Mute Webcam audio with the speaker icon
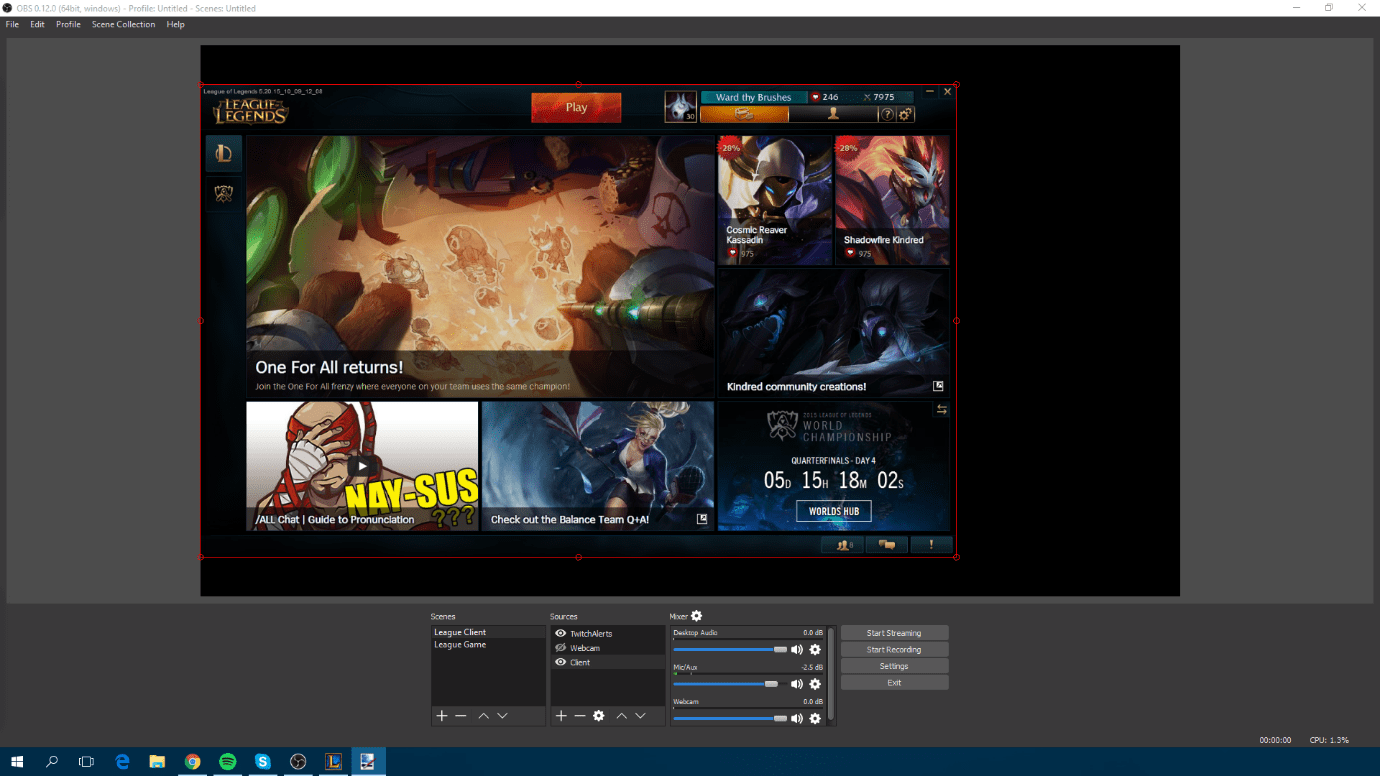Viewport: 1380px width, 776px height. (x=797, y=718)
